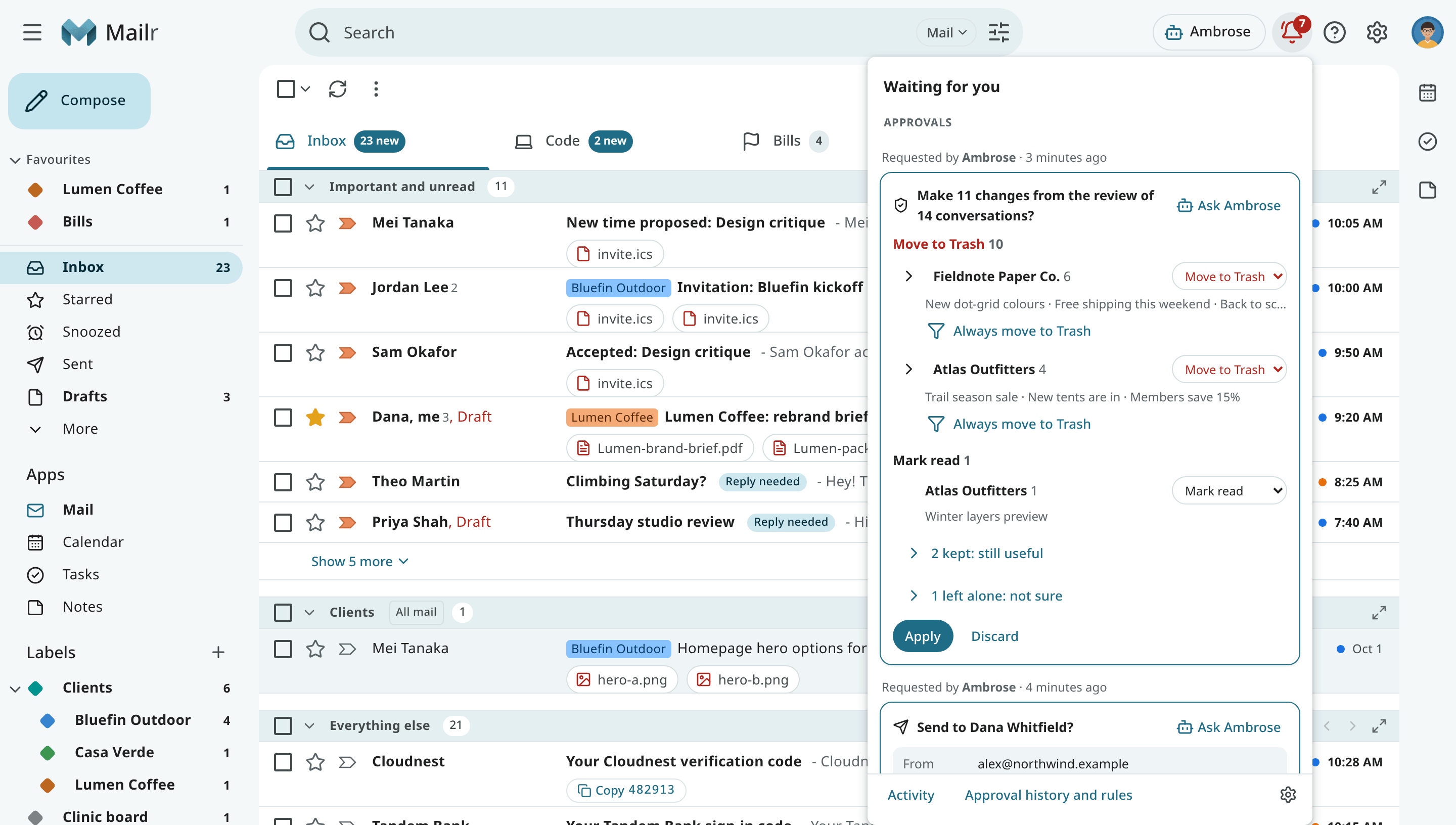
Task: Tick the Clients section checkbox
Action: click(283, 613)
